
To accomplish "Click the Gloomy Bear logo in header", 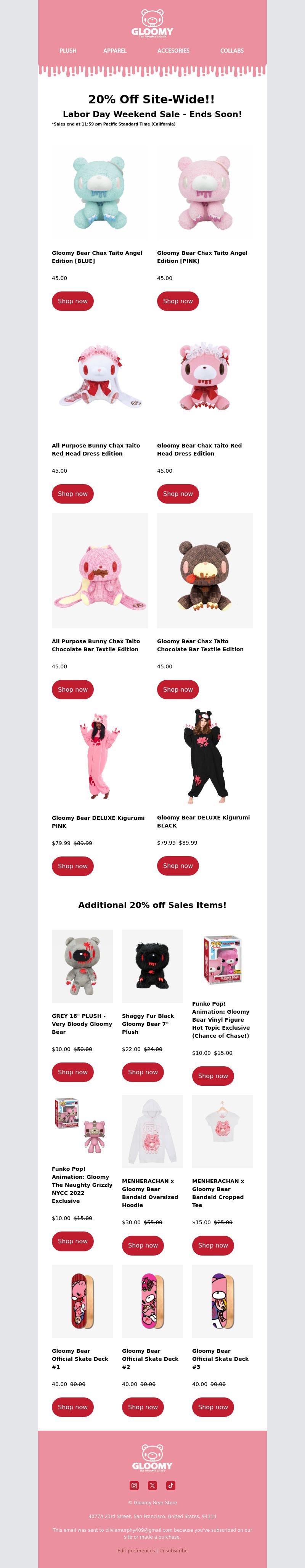I will coord(152,23).
